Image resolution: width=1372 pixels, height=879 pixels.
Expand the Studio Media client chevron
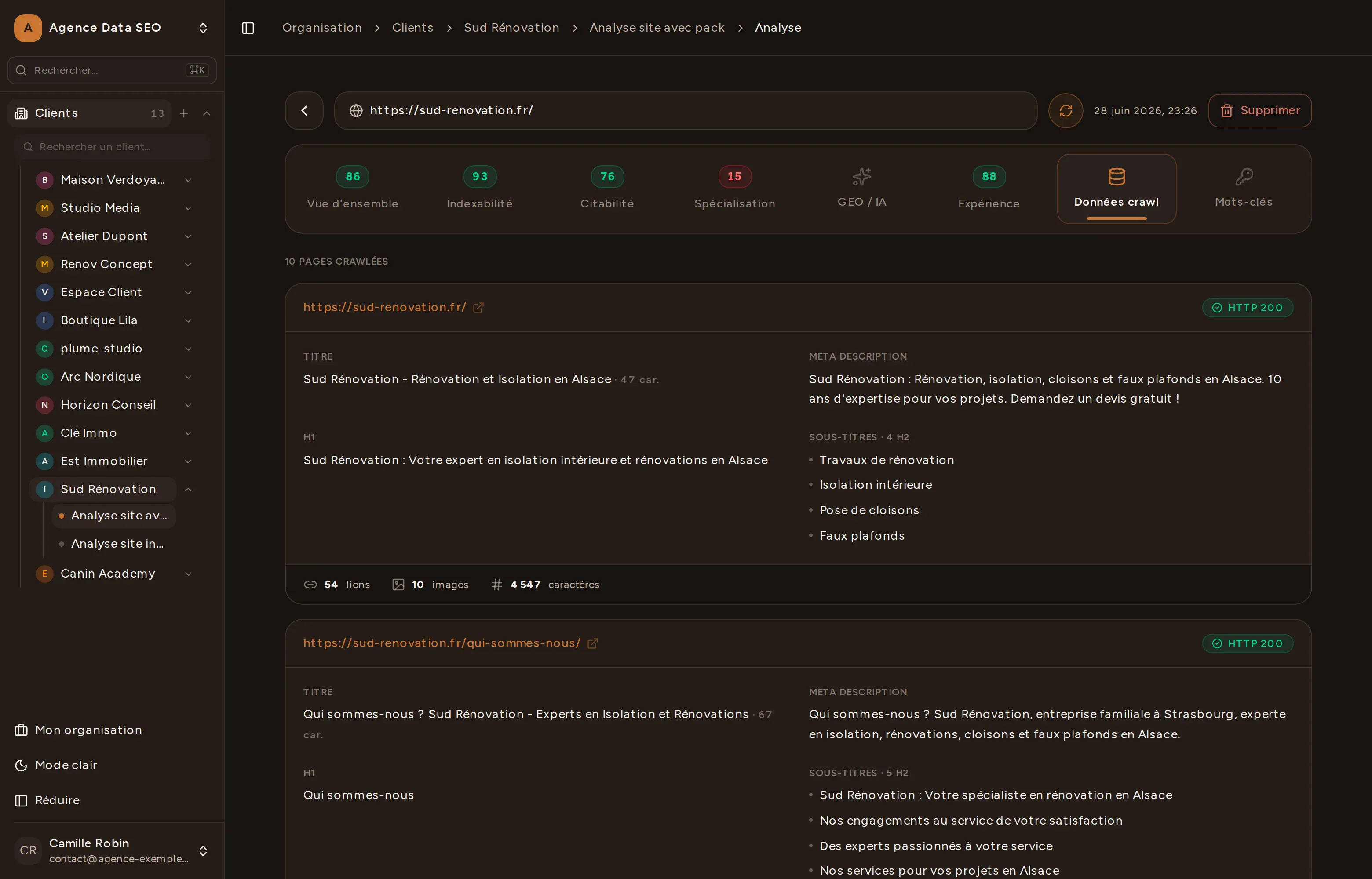188,208
